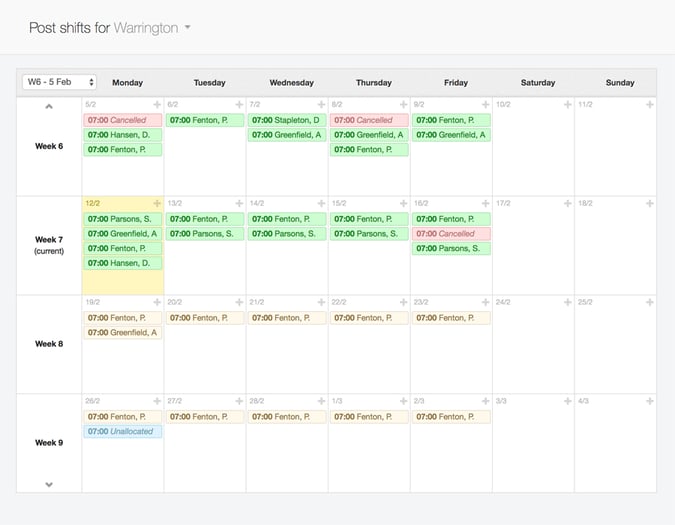Click plus icon on current day 12/2

[x=156, y=203]
